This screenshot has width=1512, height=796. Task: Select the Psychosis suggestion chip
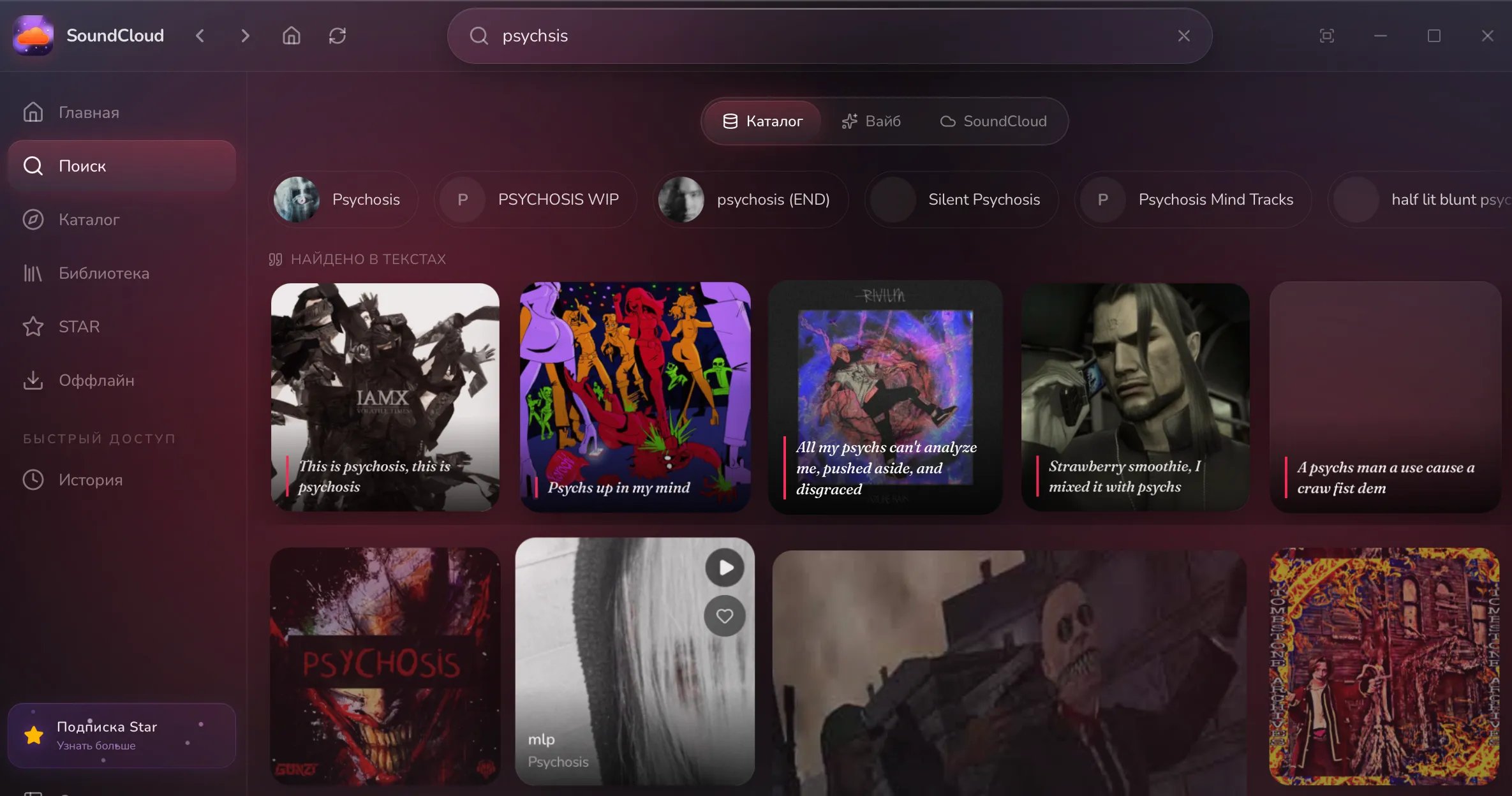[x=343, y=200]
